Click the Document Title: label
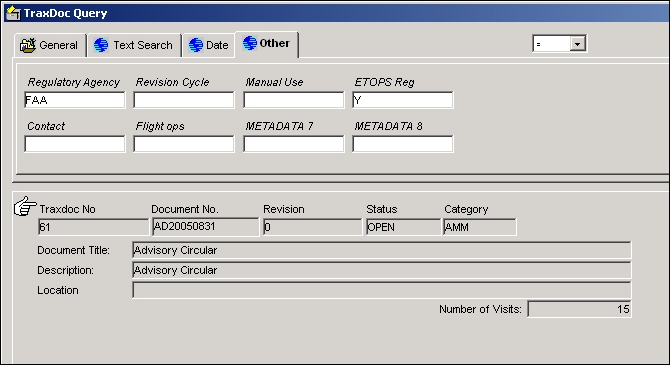The width and height of the screenshot is (670, 365). click(x=73, y=250)
